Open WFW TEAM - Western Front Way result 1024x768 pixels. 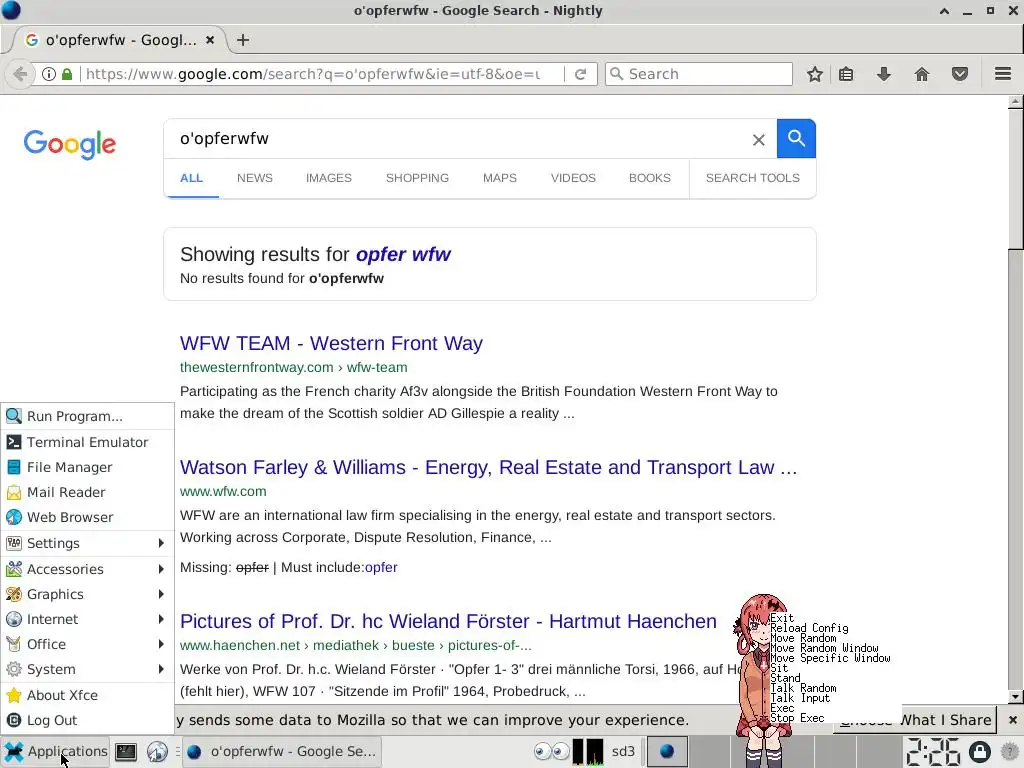pos(331,343)
